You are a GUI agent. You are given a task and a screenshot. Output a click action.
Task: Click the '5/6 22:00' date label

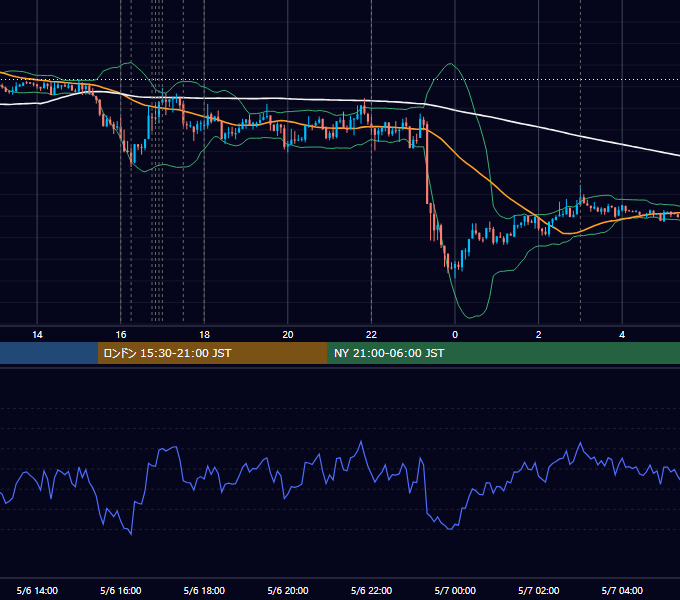(x=371, y=590)
